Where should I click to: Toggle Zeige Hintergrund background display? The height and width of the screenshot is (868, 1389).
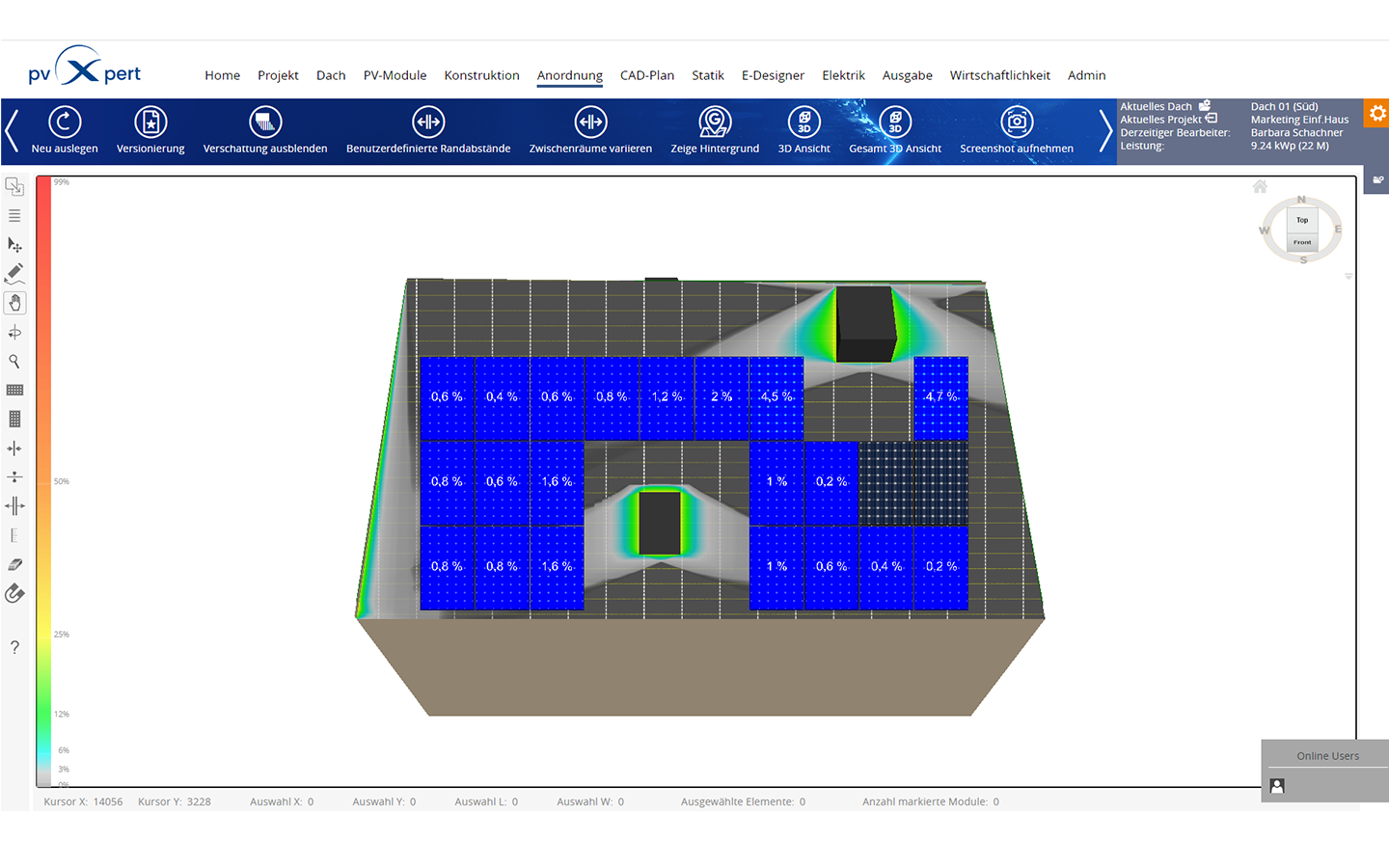tap(715, 122)
